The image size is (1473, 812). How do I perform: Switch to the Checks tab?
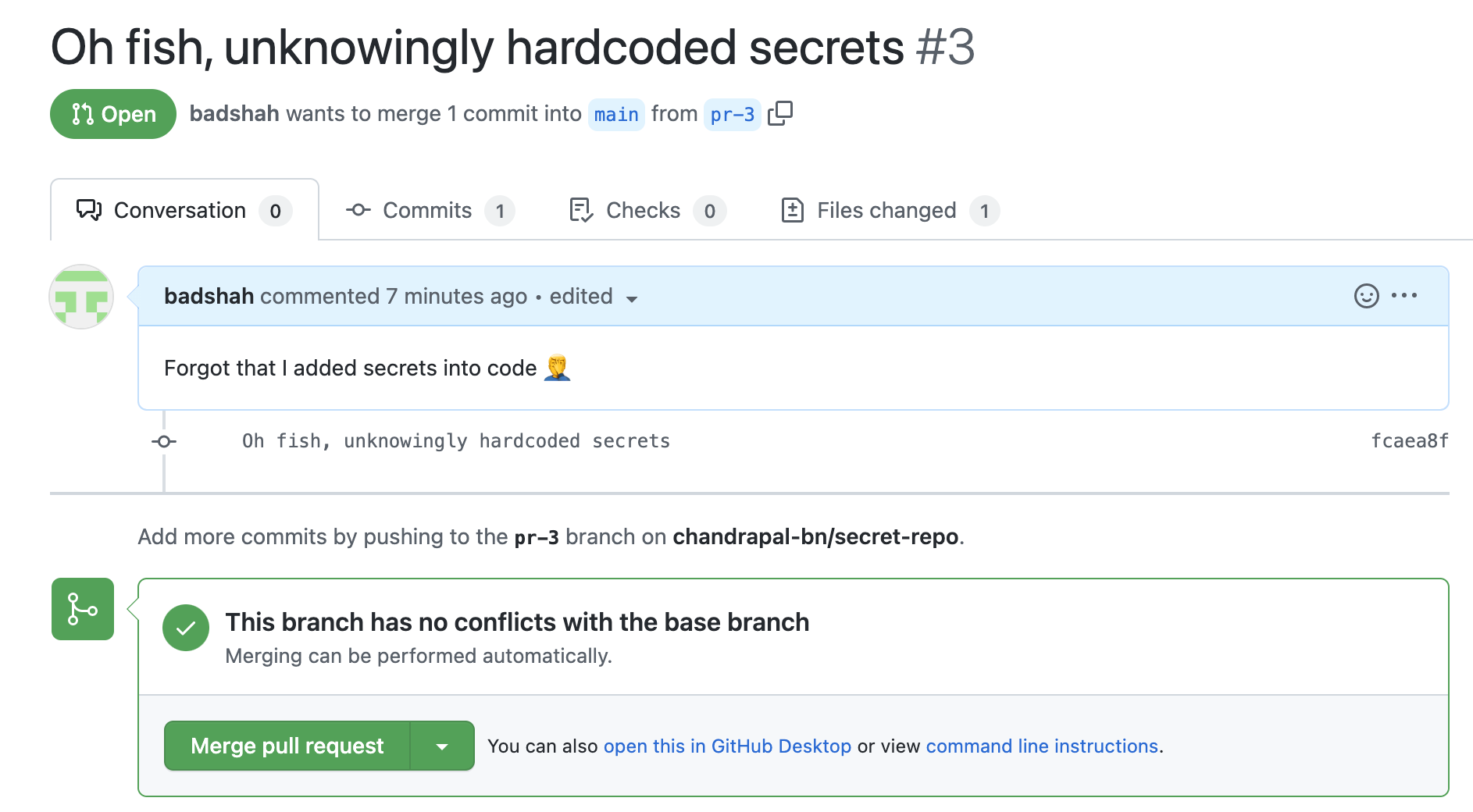click(642, 209)
